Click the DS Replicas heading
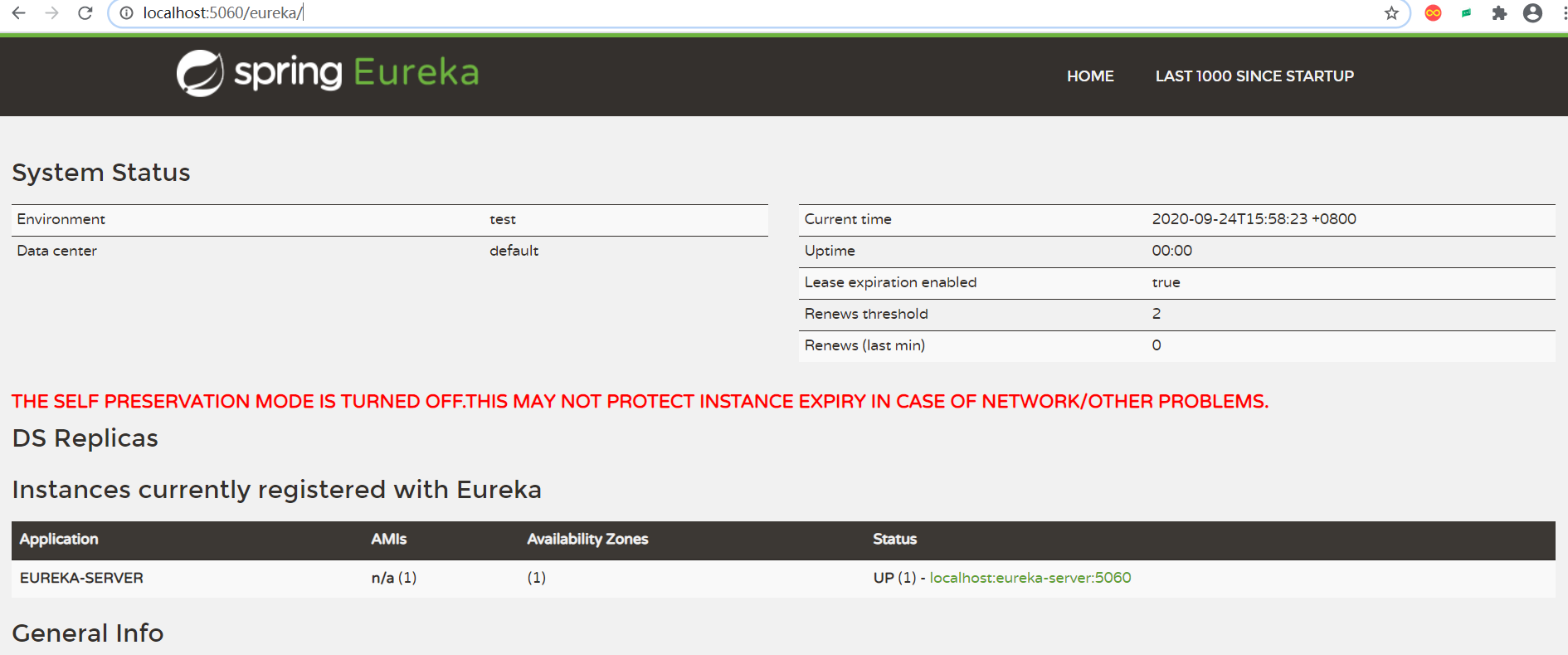The height and width of the screenshot is (655, 1568). 85,438
